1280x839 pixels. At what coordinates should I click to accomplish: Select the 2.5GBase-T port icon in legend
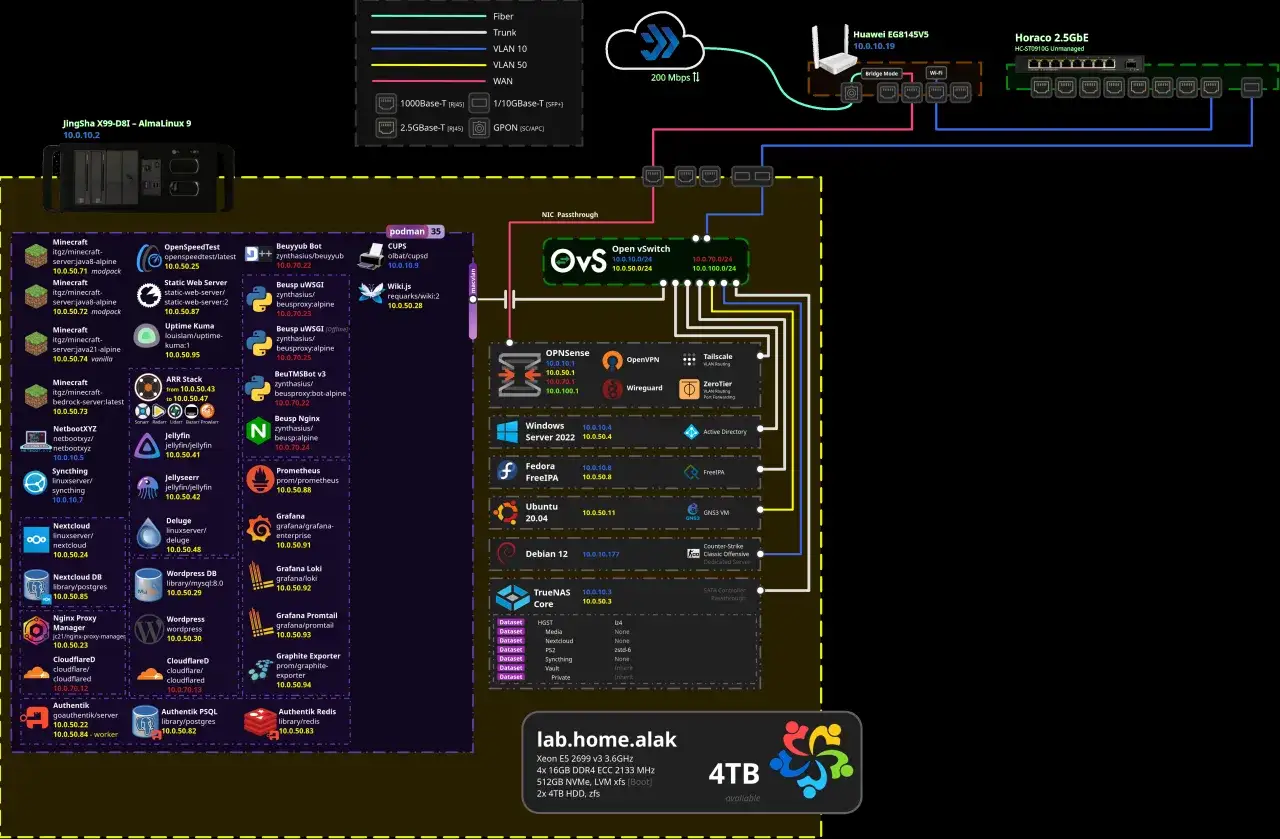coord(386,127)
